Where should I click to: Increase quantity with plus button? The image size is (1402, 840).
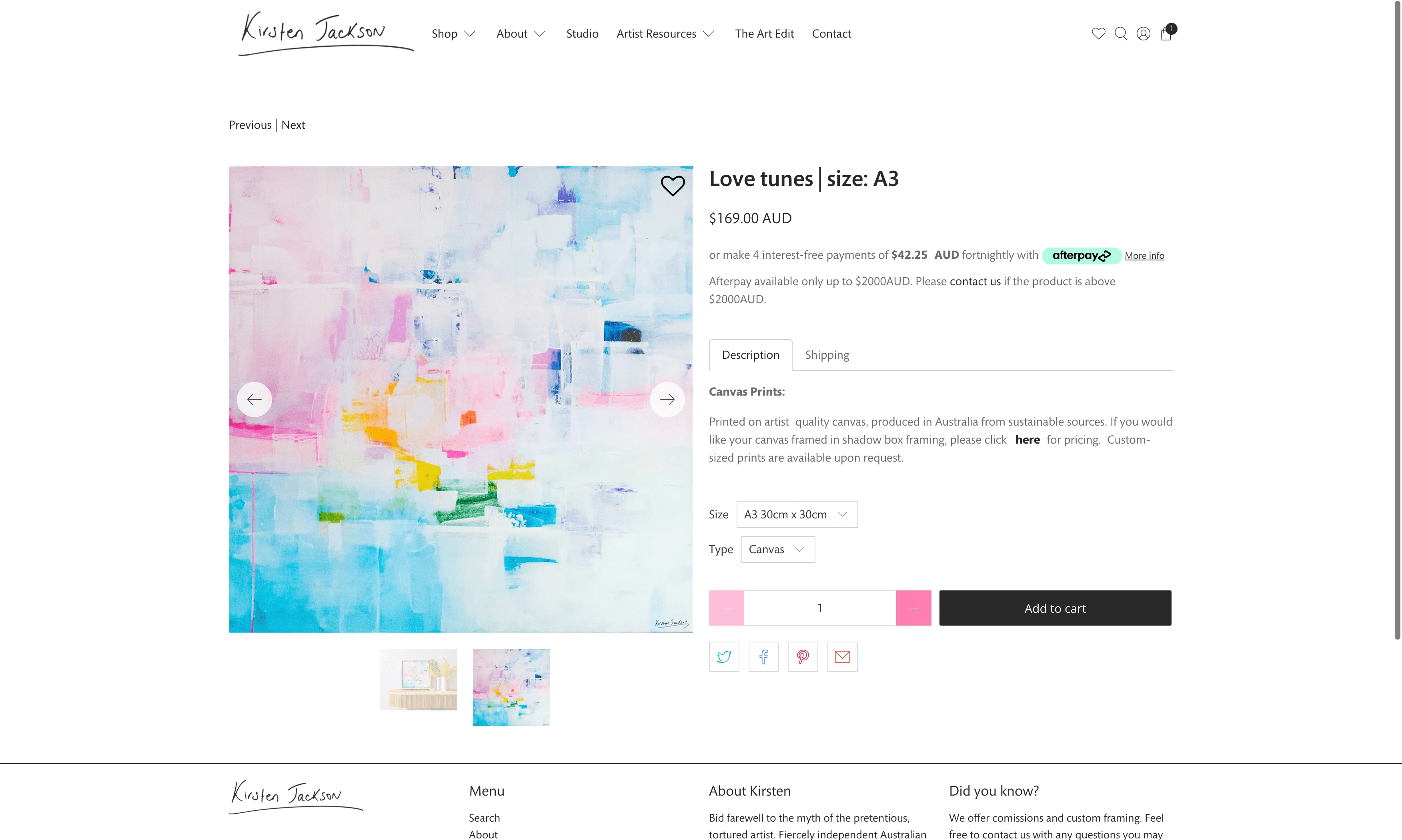(x=913, y=608)
